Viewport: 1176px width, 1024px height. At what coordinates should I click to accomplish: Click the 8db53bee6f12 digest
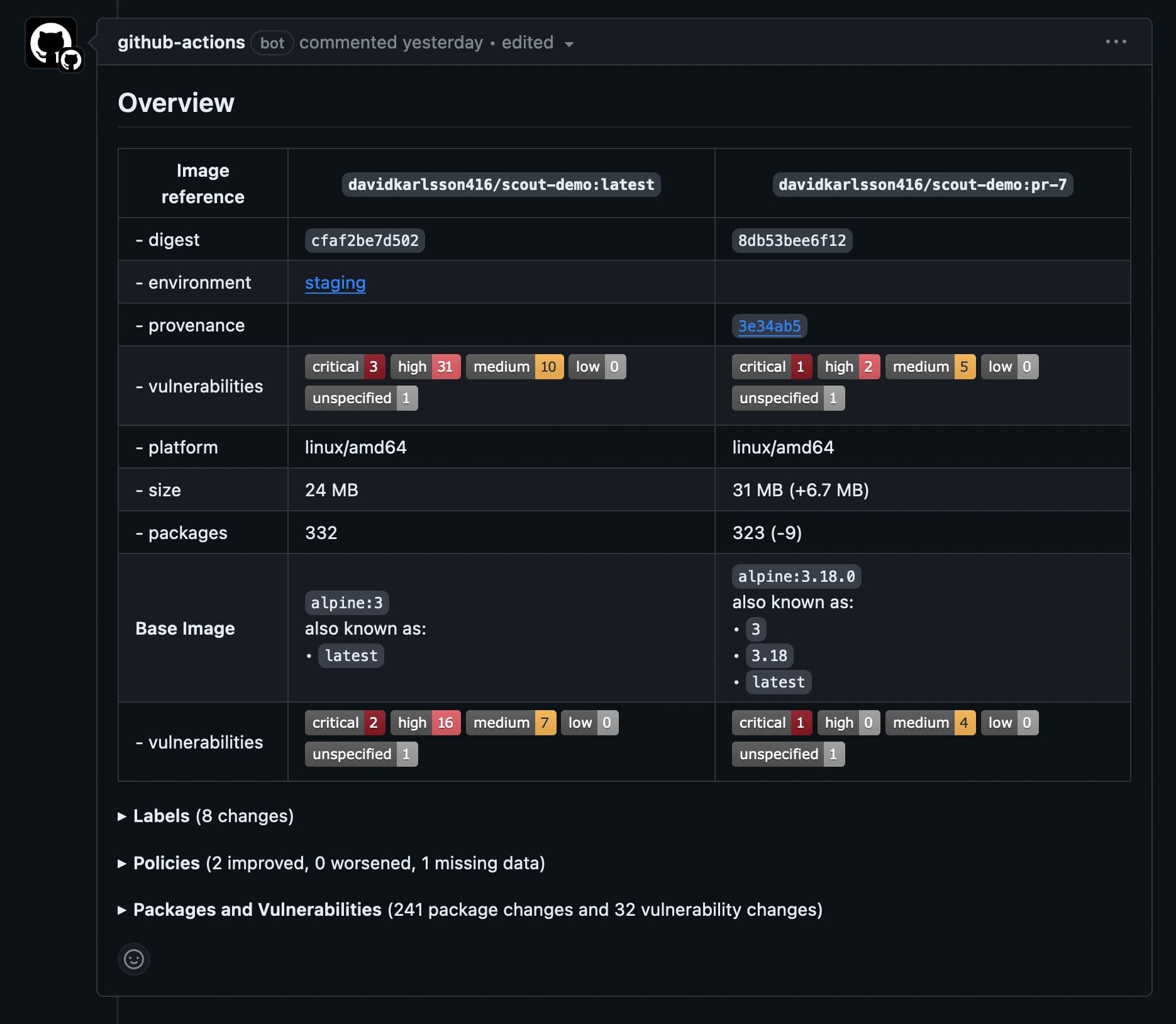tap(792, 240)
